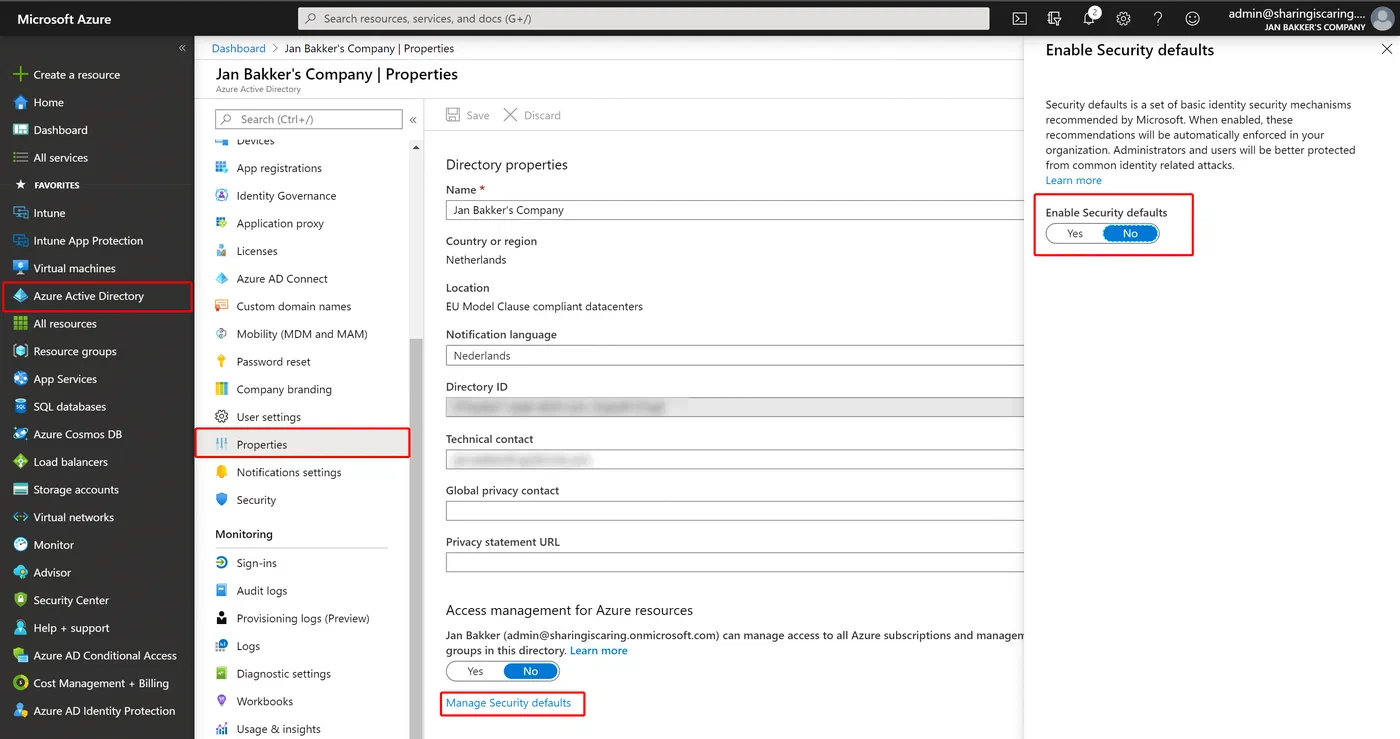Set Access management toggle to Yes
The height and width of the screenshot is (739, 1400).
click(x=475, y=672)
